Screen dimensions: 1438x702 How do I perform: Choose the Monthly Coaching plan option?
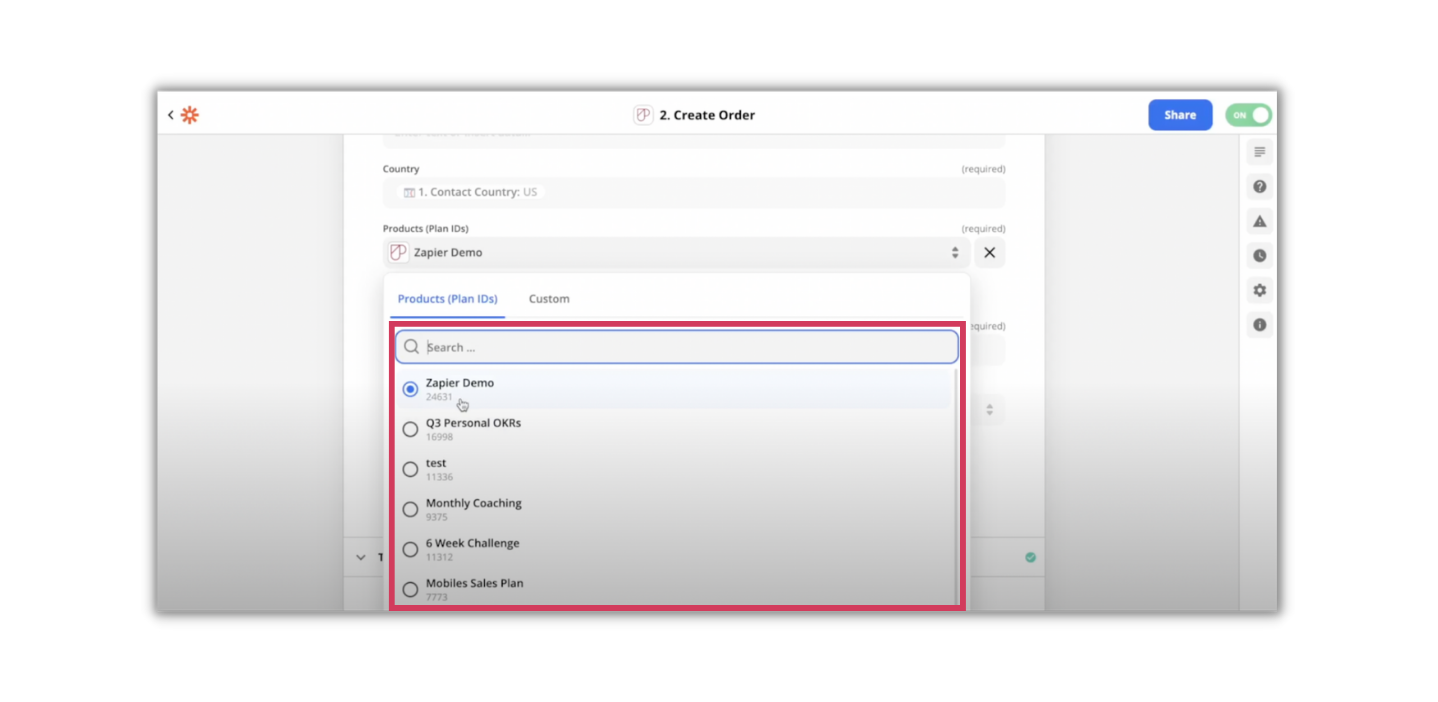[x=410, y=508]
